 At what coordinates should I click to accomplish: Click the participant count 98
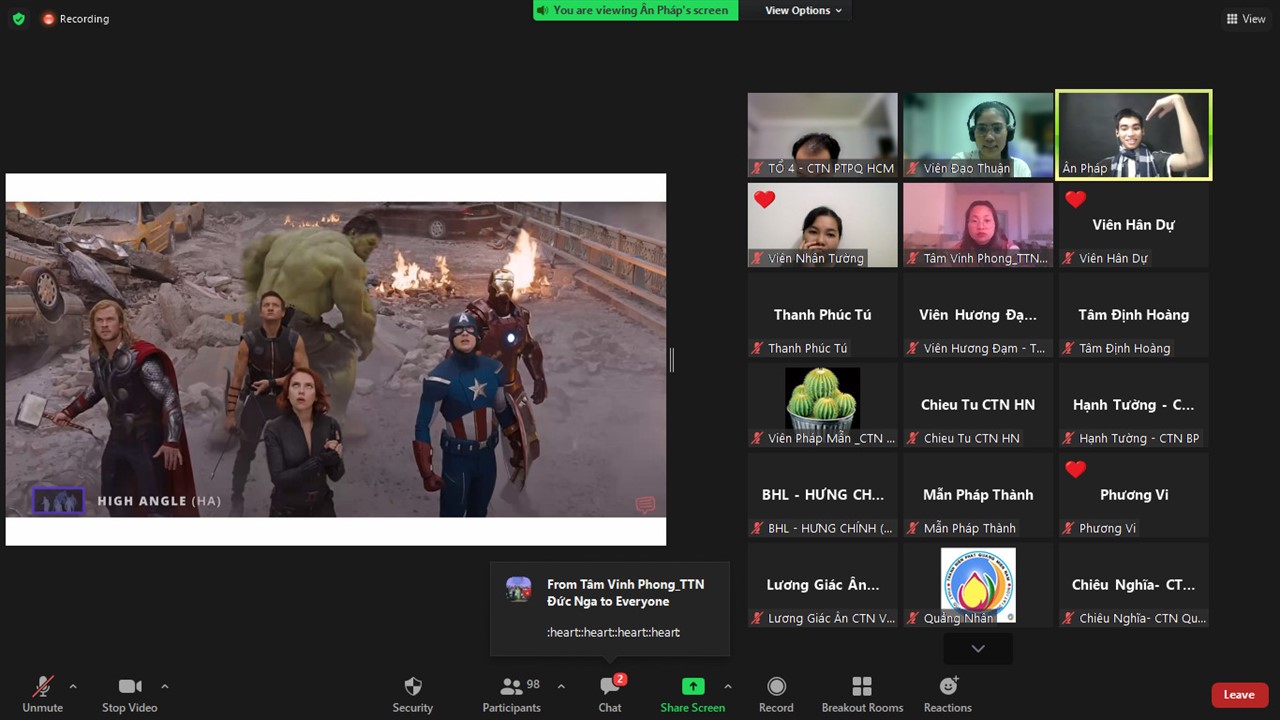(533, 685)
